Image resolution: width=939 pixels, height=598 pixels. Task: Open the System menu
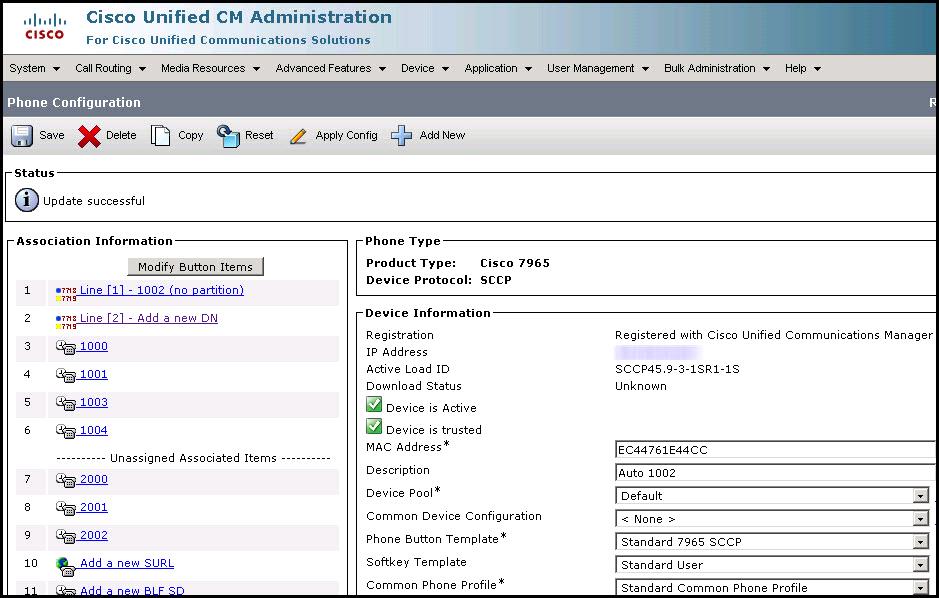(34, 68)
